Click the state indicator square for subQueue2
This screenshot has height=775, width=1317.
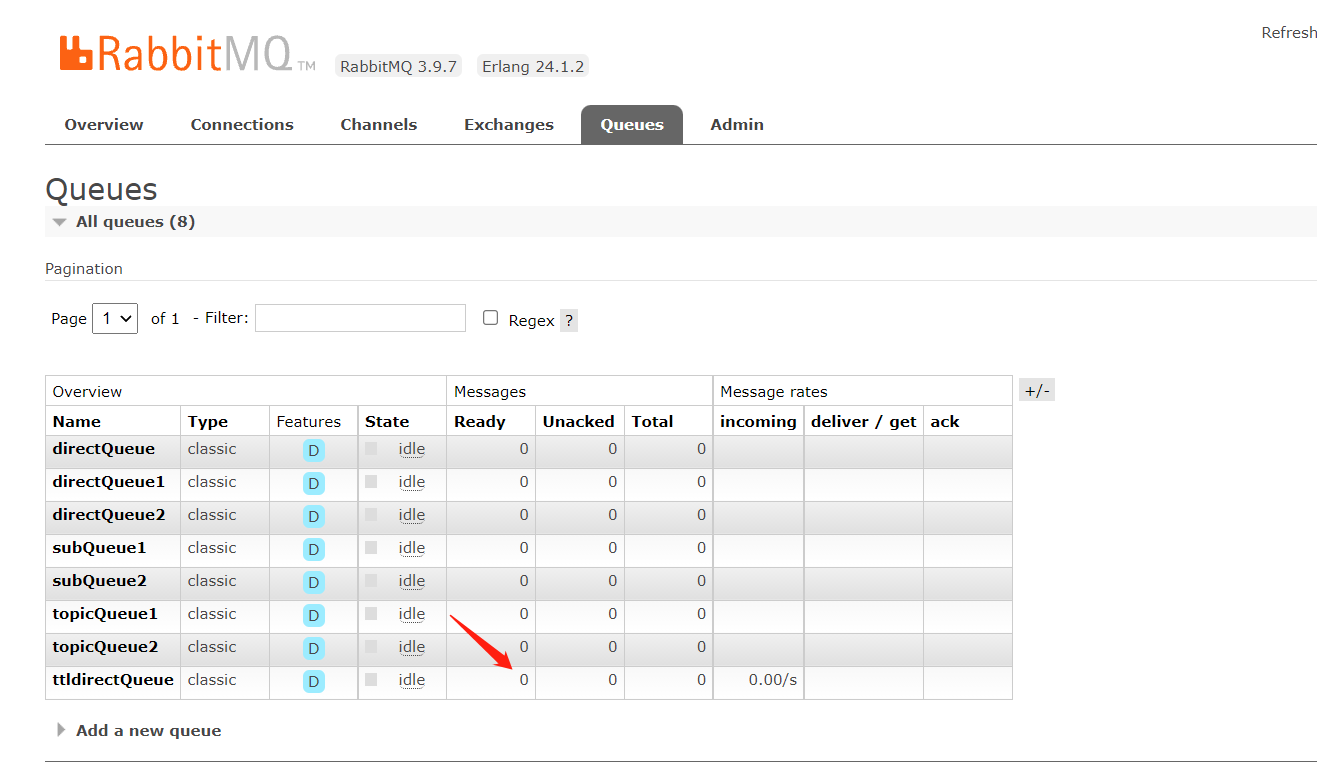point(371,581)
